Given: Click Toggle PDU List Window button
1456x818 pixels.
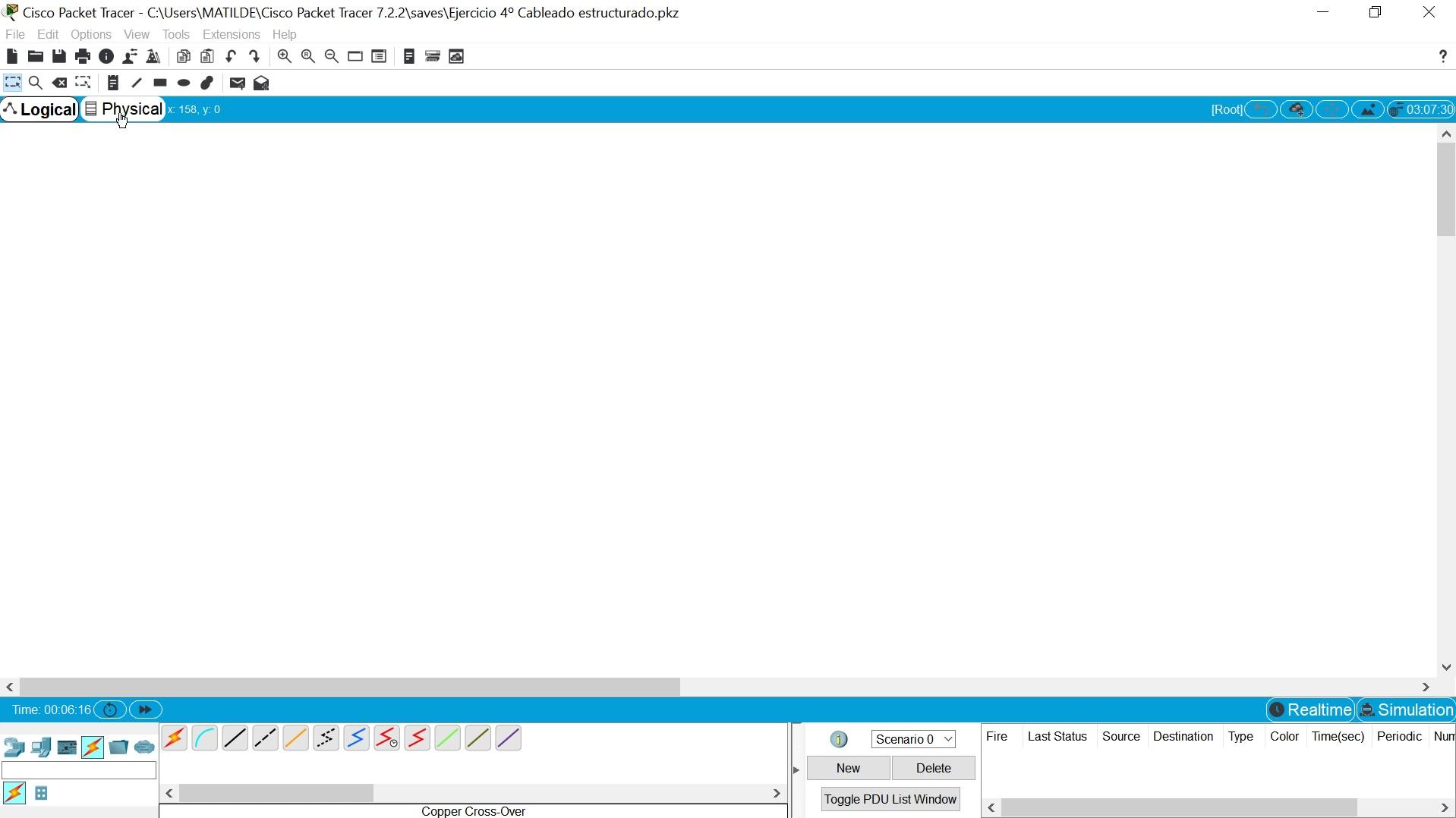Looking at the screenshot, I should (890, 800).
